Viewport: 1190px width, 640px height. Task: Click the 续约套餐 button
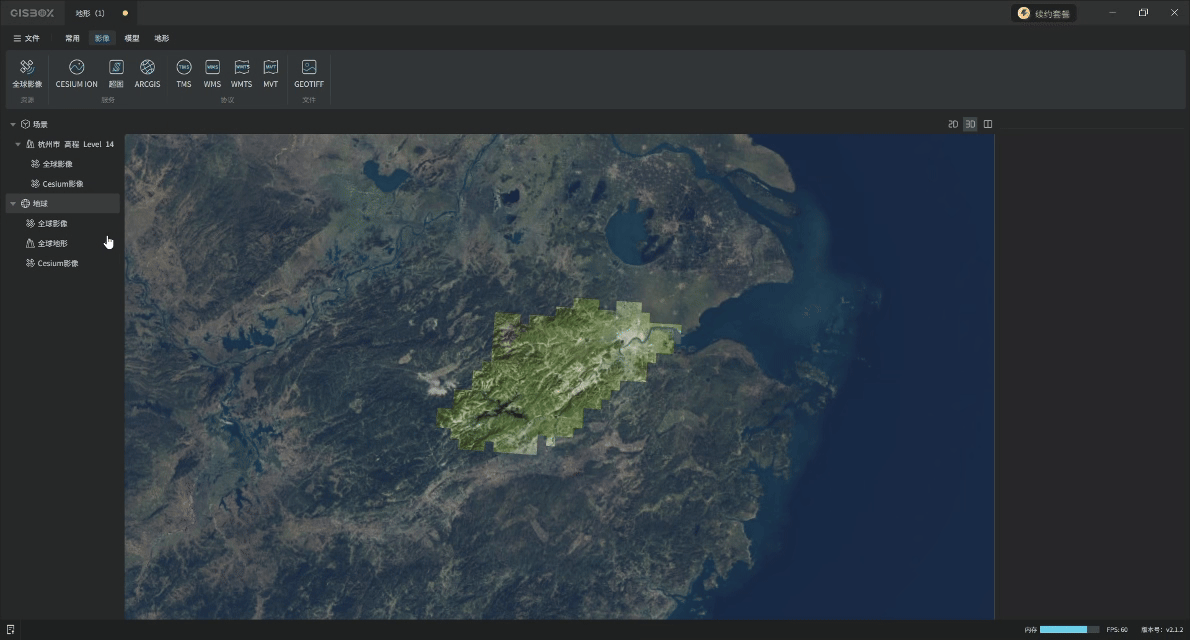(x=1044, y=13)
